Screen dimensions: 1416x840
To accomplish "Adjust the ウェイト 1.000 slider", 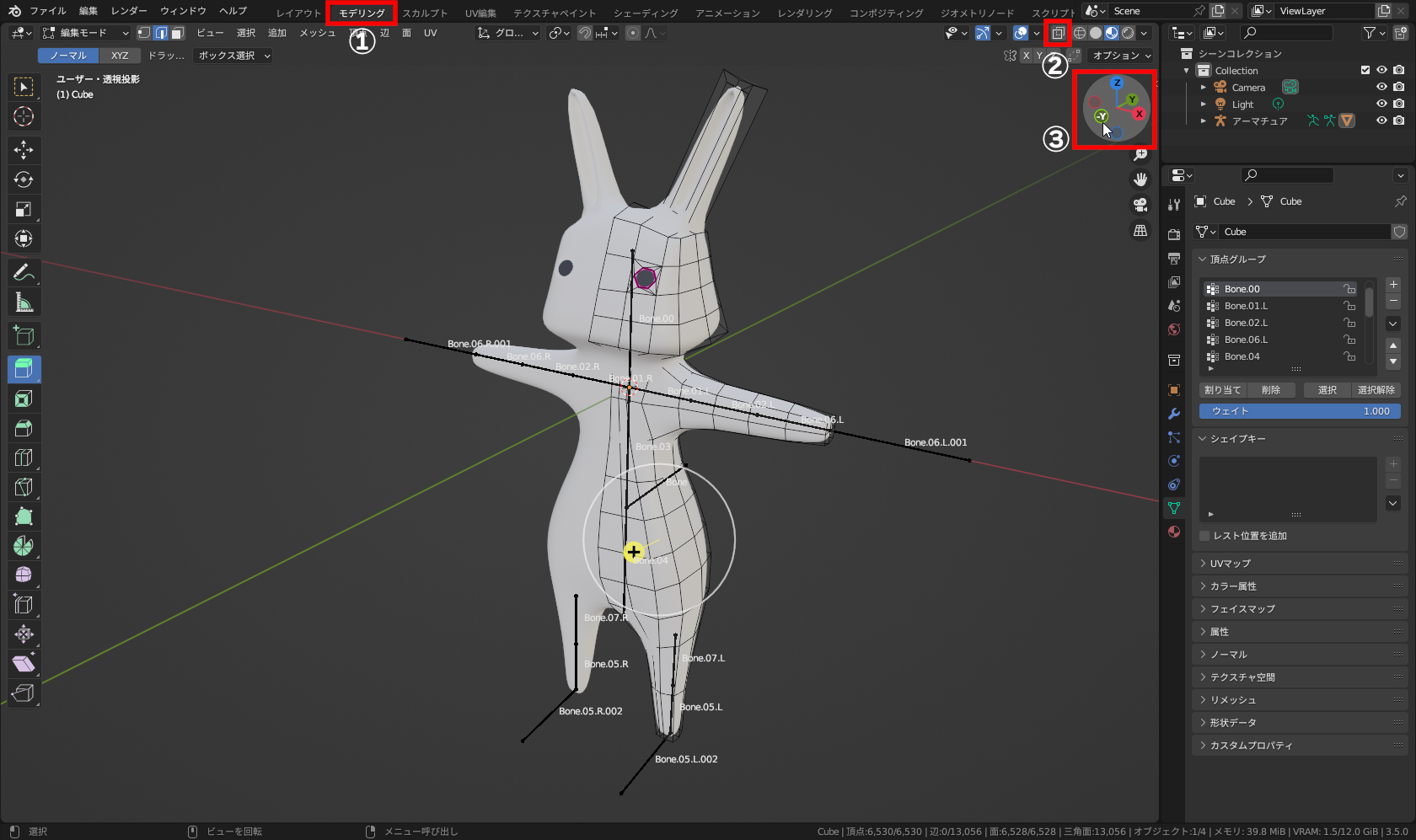I will tap(1299, 411).
